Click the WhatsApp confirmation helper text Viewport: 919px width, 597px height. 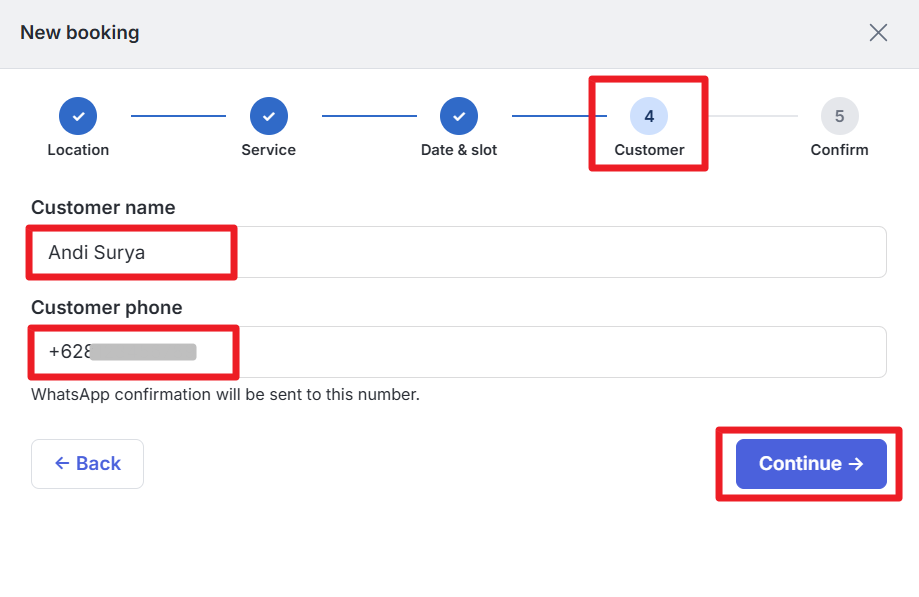tap(226, 394)
